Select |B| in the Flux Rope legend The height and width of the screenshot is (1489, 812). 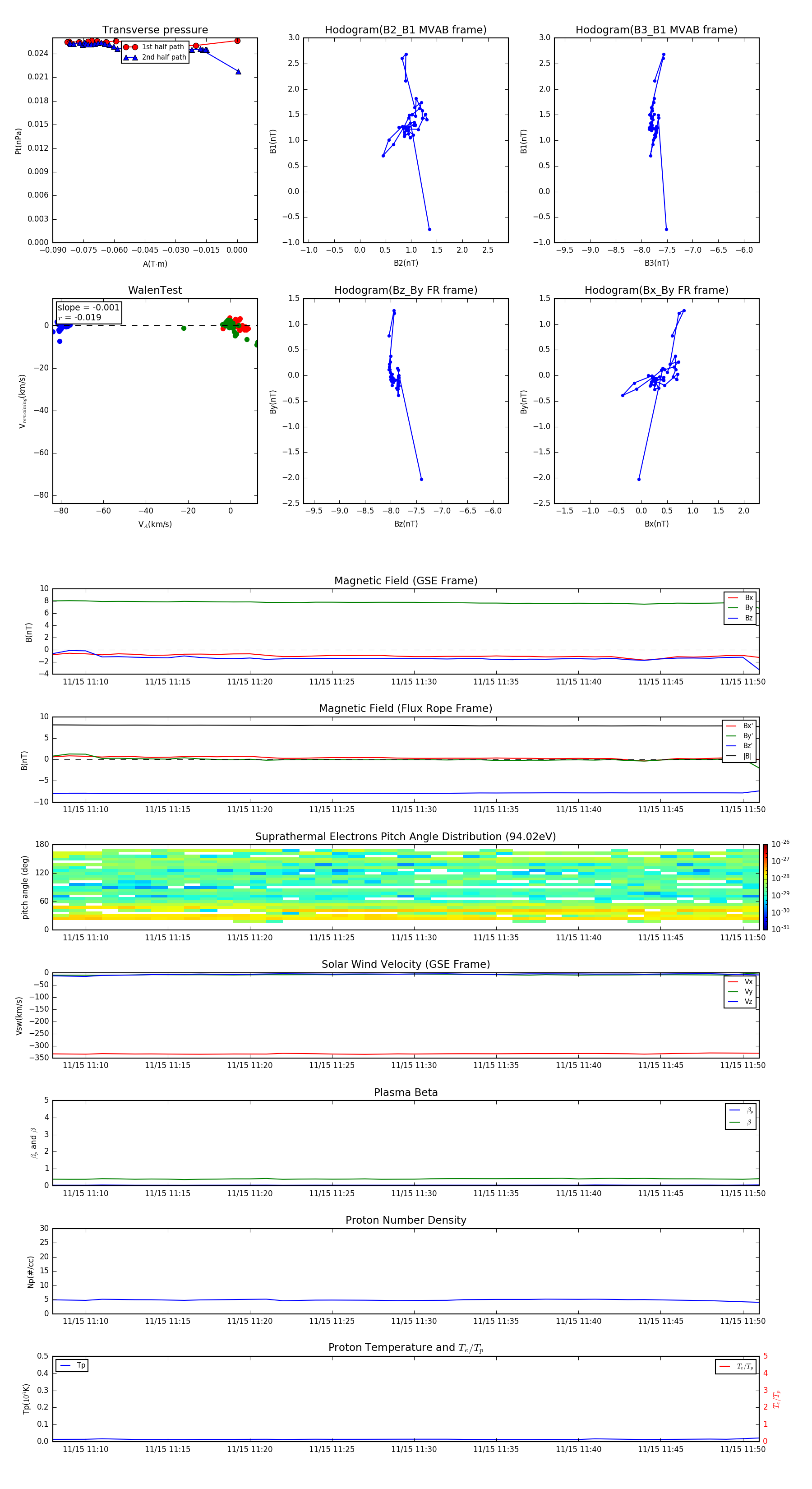point(739,756)
